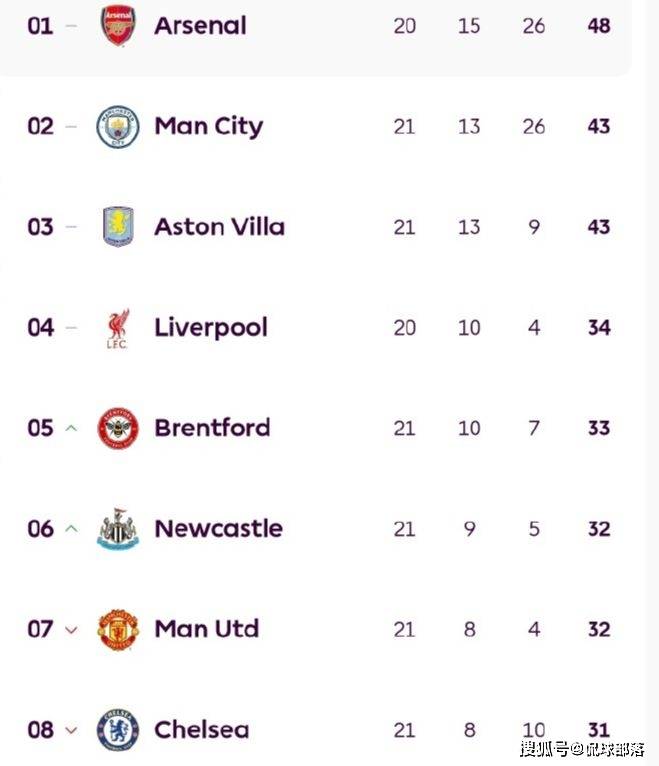The image size is (659, 766).
Task: Click Chelsea's down-arrow position indicator
Action: pos(71,730)
